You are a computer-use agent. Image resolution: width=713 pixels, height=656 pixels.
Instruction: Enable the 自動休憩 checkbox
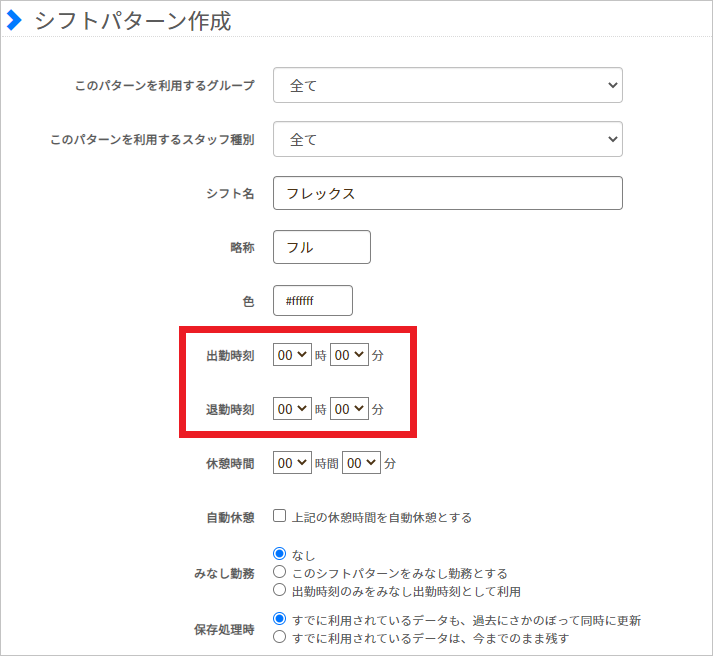click(280, 517)
